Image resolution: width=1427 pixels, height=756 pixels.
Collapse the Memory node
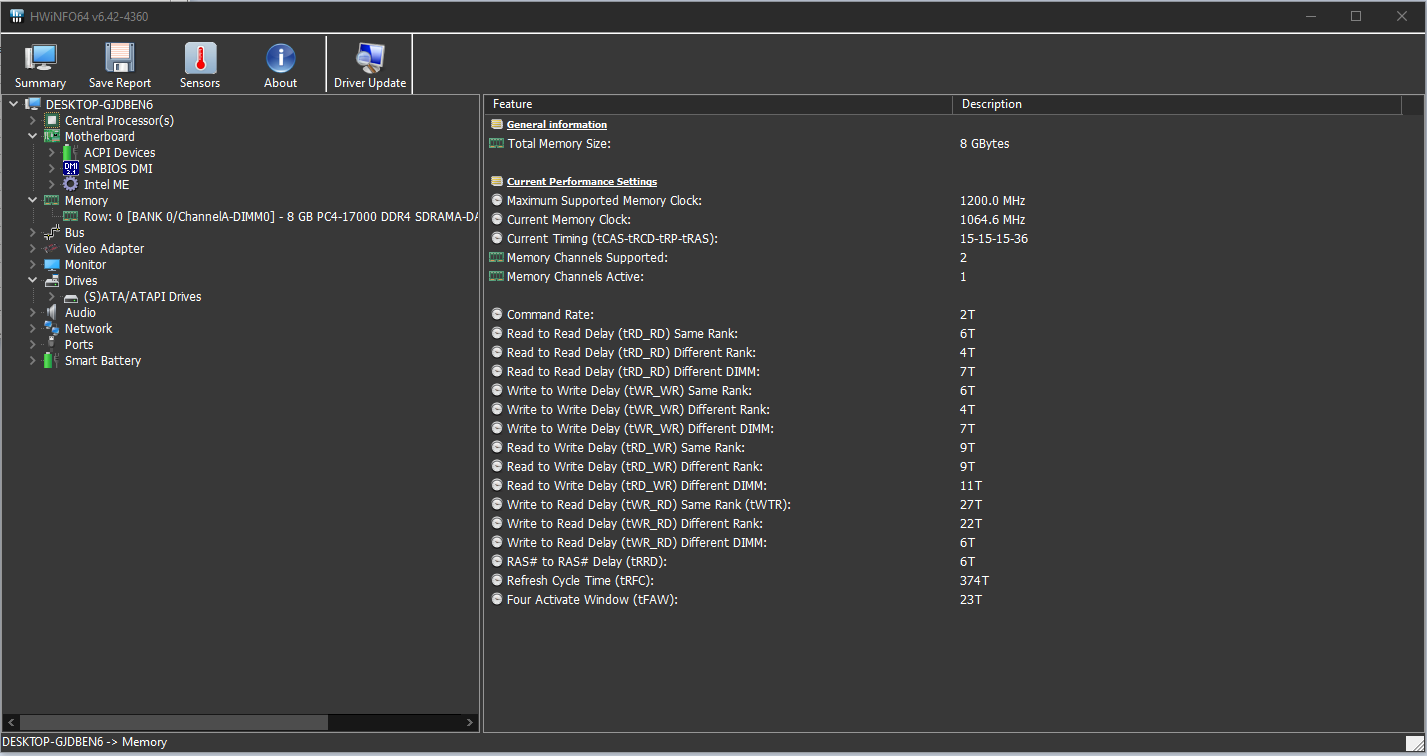tap(32, 200)
